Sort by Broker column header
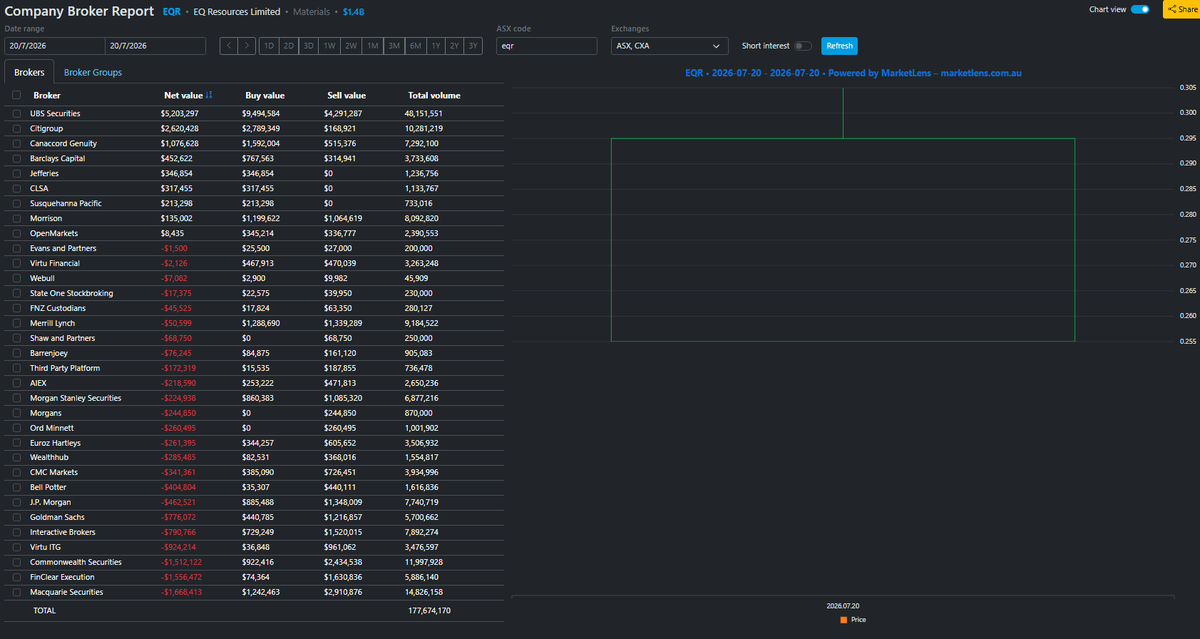This screenshot has width=1200, height=639. coord(47,96)
